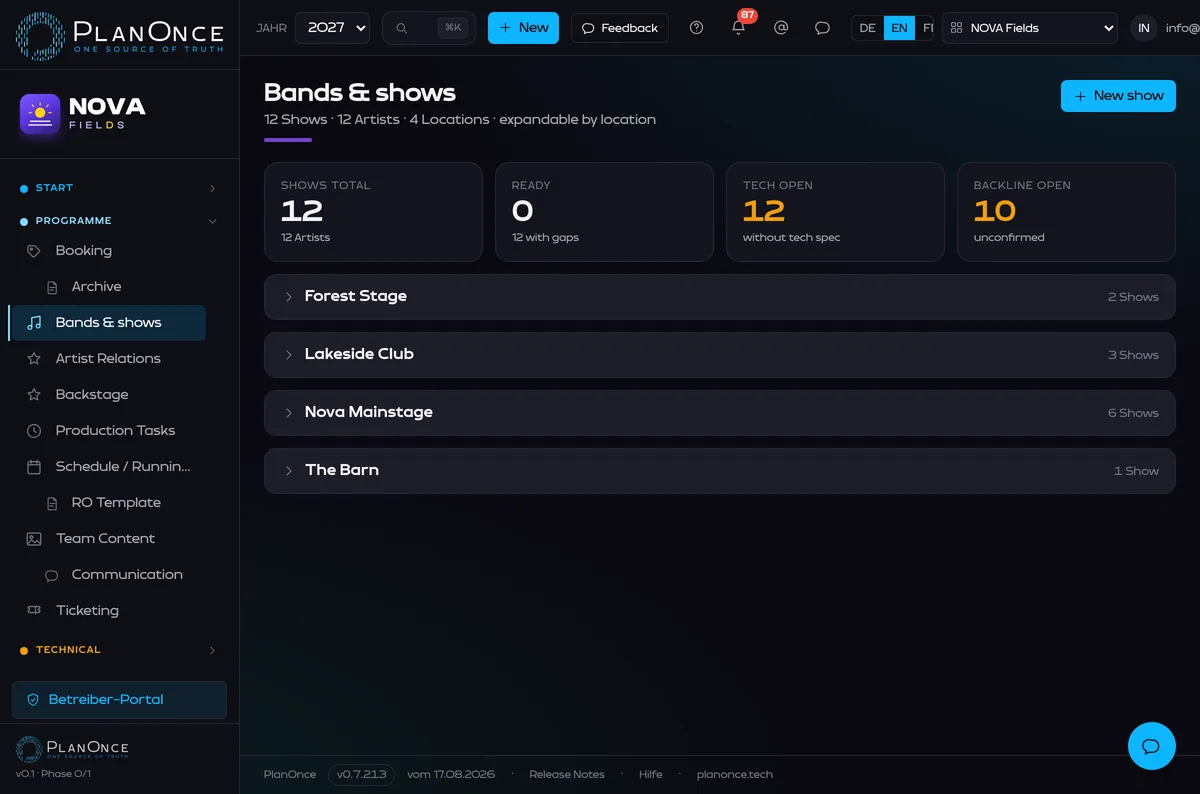Viewport: 1200px width, 794px height.
Task: Click the blue New button
Action: pos(523,28)
